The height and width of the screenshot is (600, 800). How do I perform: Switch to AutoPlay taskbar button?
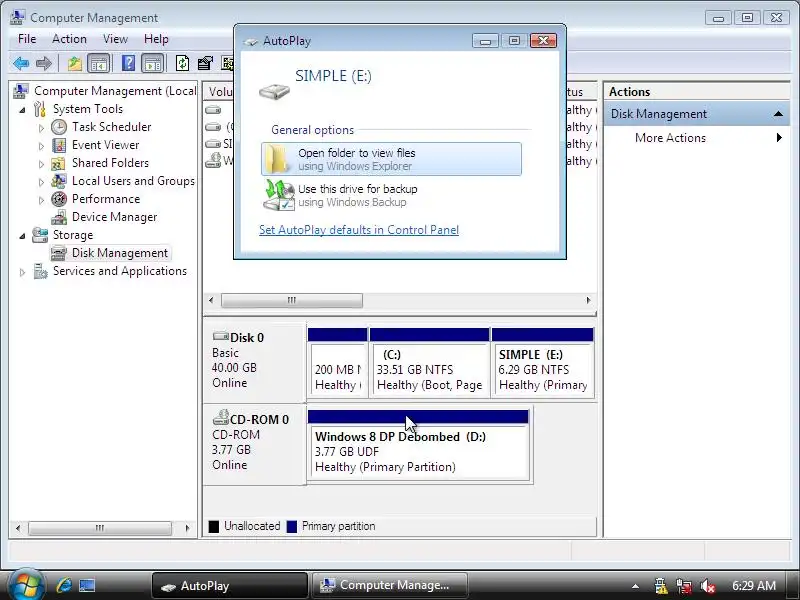[230, 586]
